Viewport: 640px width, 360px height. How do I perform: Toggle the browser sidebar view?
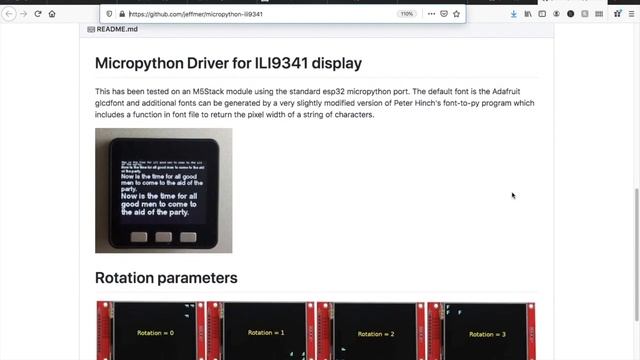pyautogui.click(x=542, y=14)
